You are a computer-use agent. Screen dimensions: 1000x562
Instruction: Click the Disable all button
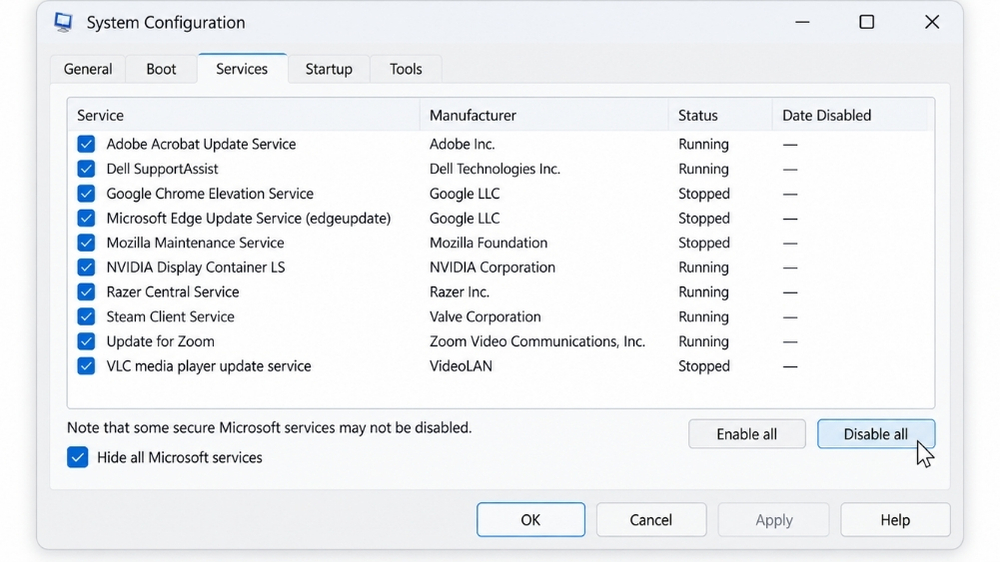point(876,434)
